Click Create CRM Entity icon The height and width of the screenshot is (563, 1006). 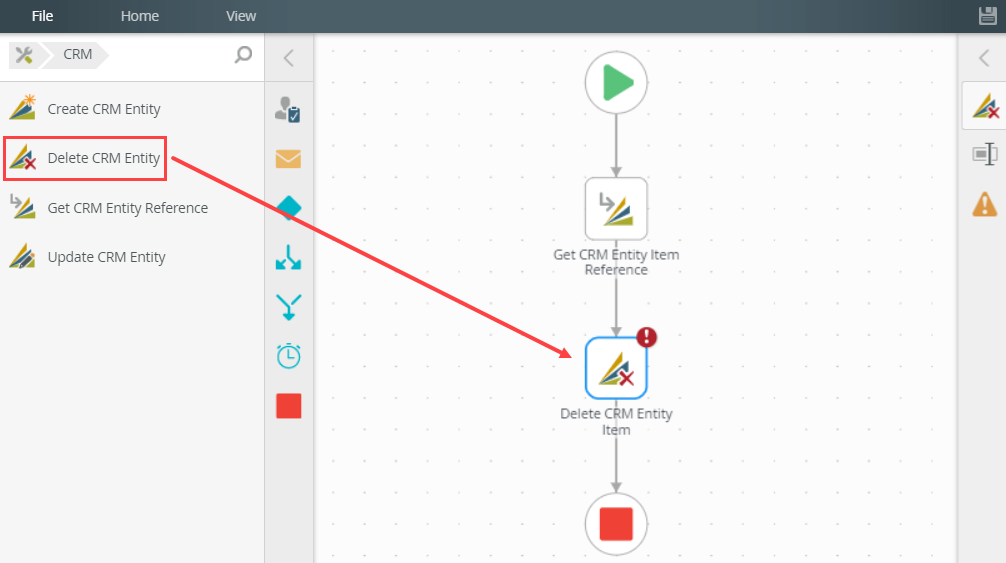coord(23,107)
